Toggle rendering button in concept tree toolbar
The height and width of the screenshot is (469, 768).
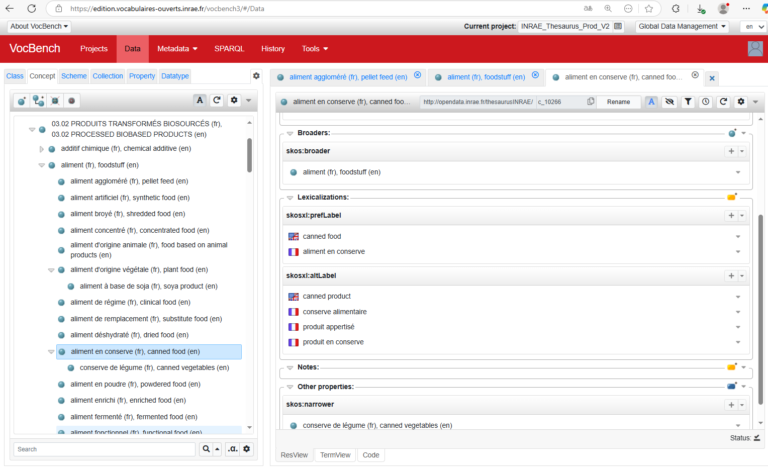200,101
